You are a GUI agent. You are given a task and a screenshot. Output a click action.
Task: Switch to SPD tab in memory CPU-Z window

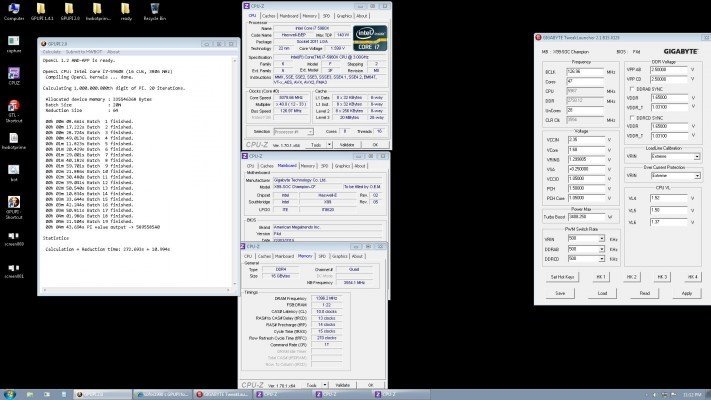click(x=322, y=256)
